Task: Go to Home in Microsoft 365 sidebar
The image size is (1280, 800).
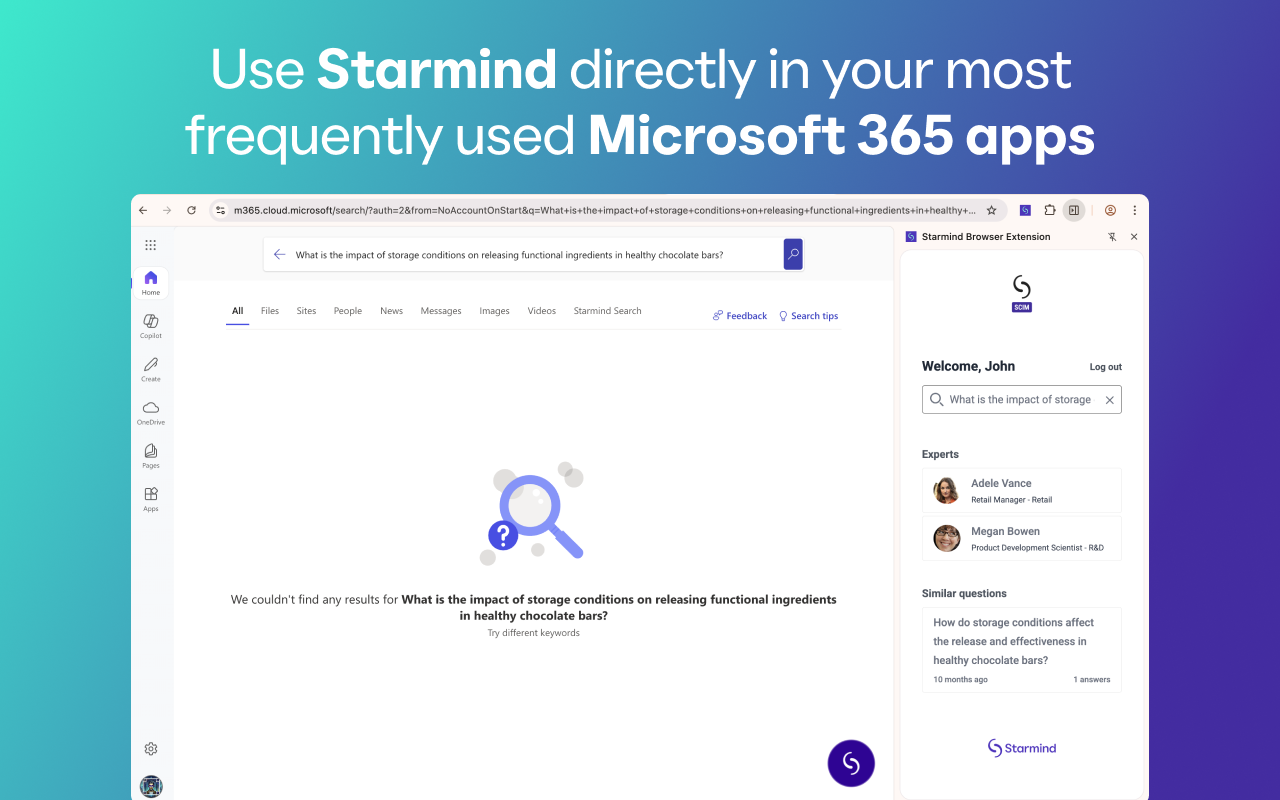Action: [x=150, y=283]
